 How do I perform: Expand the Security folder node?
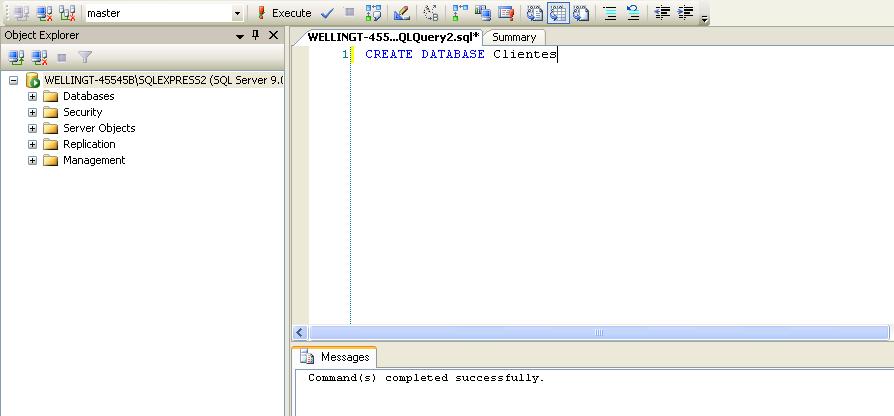[32, 112]
